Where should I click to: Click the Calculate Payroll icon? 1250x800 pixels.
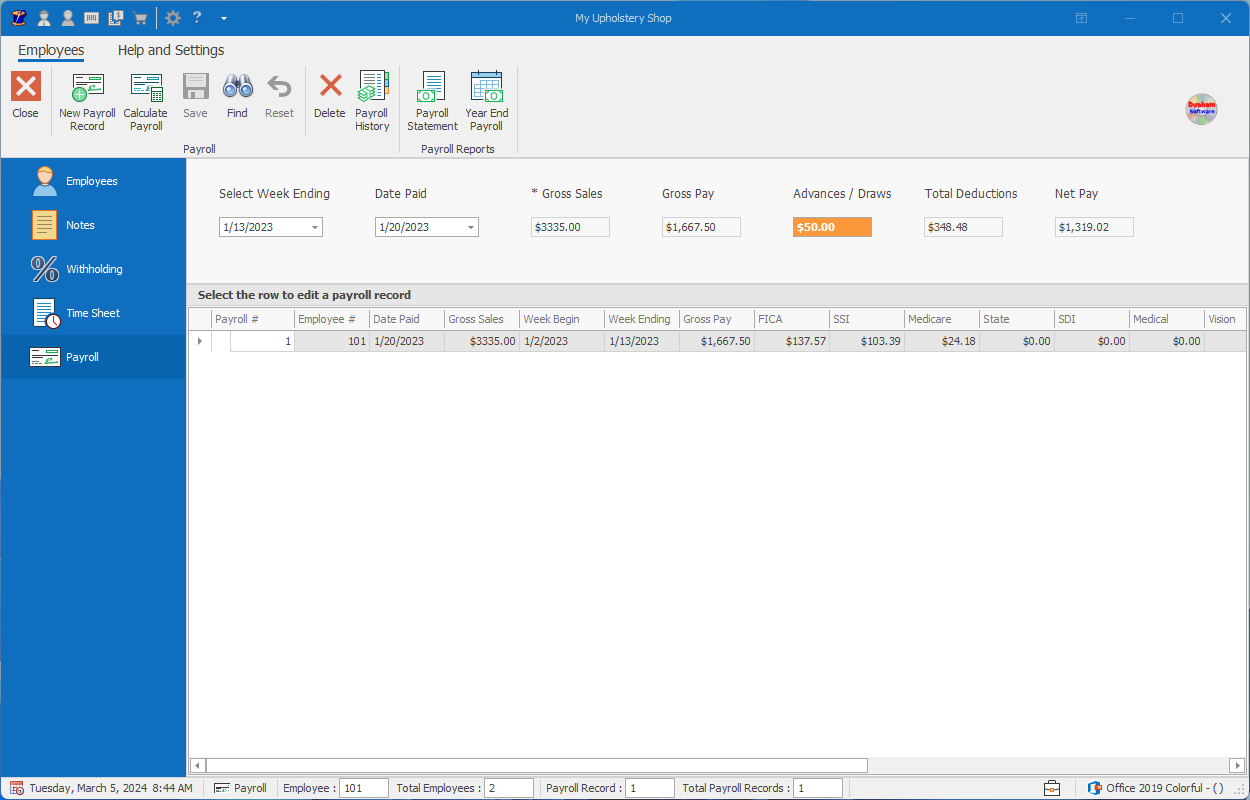point(145,98)
